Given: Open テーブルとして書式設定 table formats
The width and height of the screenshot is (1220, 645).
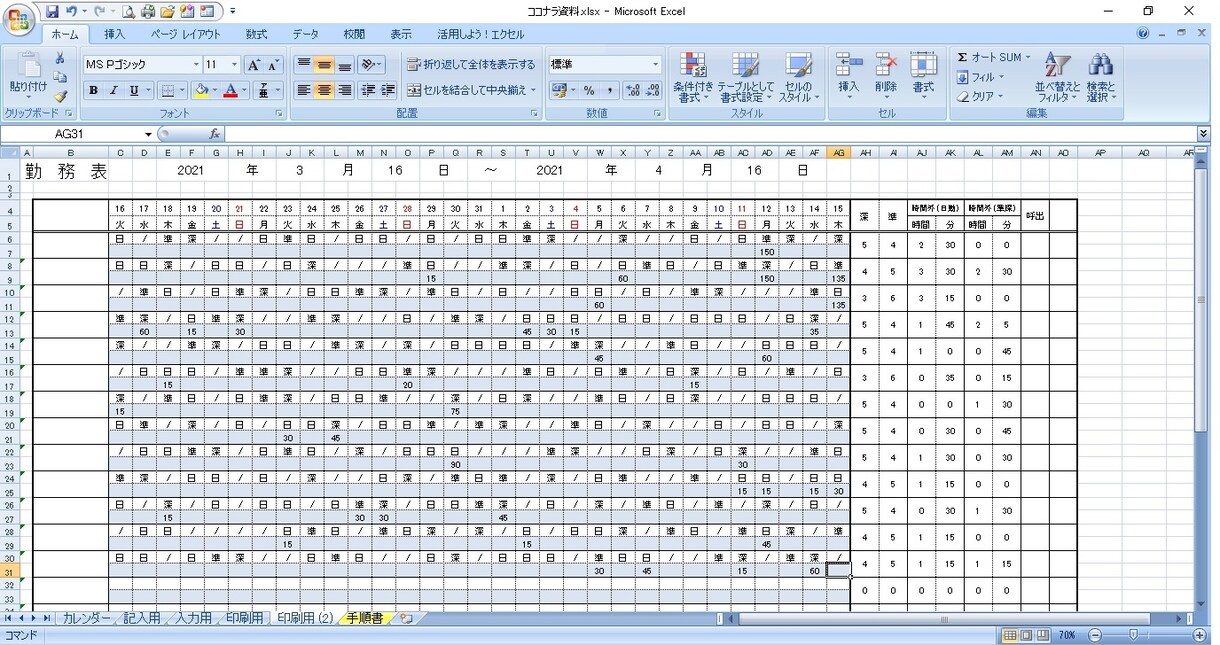Looking at the screenshot, I should click(746, 77).
